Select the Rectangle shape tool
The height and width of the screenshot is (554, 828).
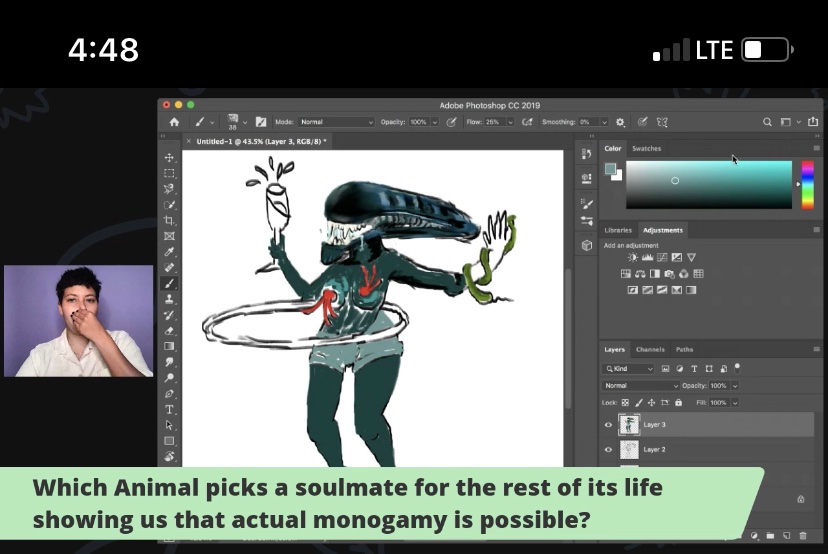coord(169,441)
